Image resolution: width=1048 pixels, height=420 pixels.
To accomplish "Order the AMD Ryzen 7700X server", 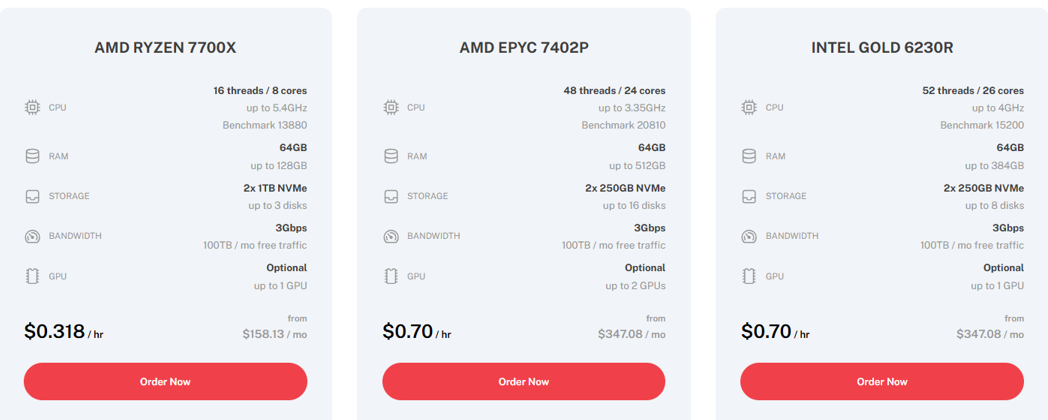I will coord(165,381).
